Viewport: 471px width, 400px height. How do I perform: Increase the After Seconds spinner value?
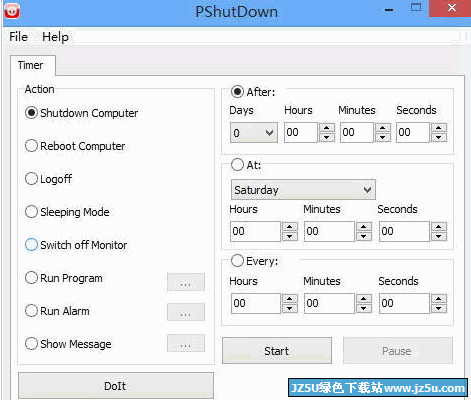[439, 128]
